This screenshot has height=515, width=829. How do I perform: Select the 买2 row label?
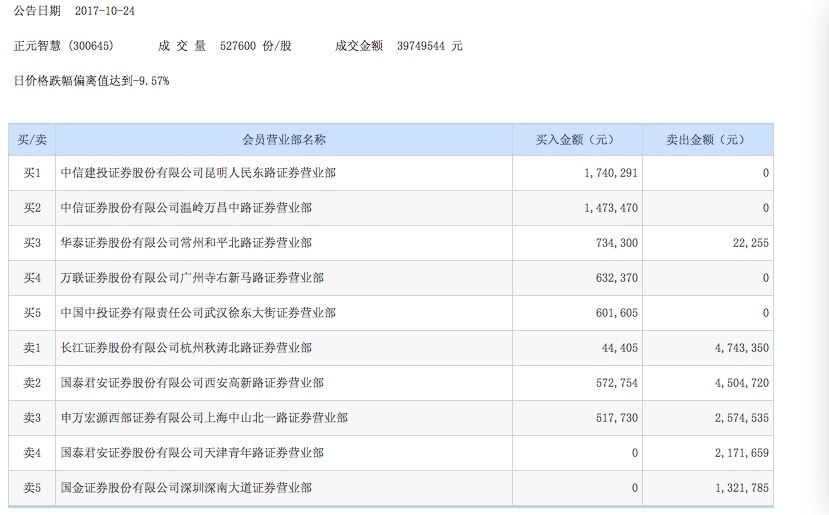pos(32,208)
